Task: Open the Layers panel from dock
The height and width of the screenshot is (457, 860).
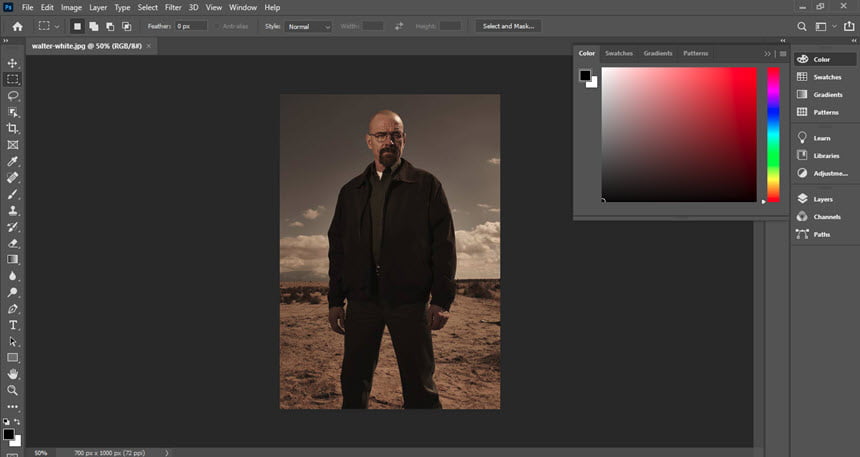Action: click(824, 199)
